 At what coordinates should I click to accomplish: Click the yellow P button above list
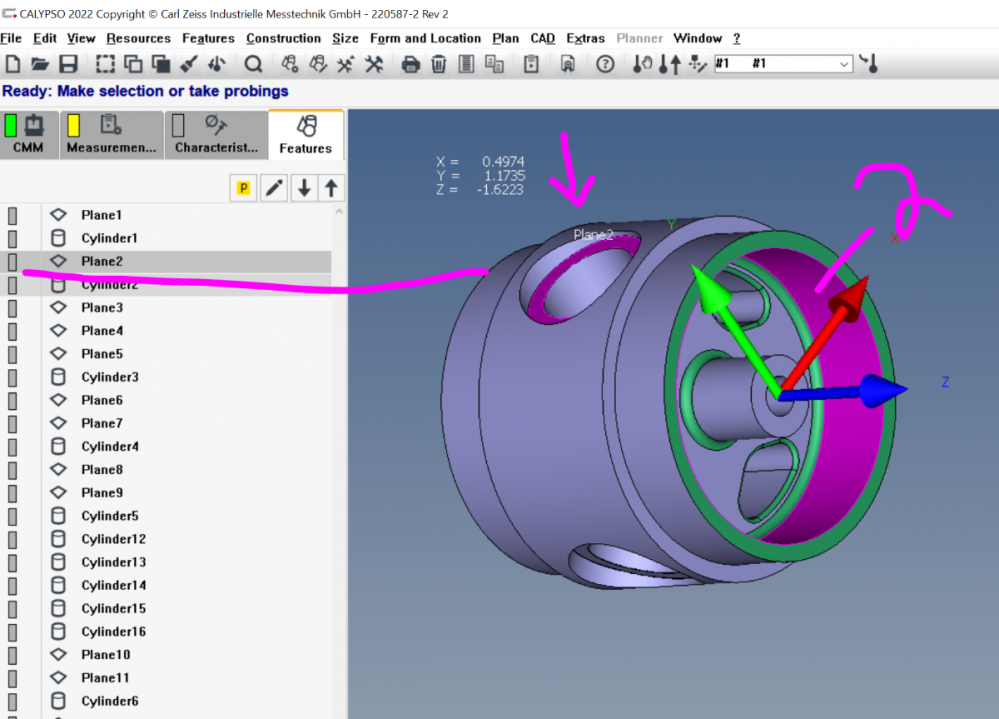tap(242, 188)
